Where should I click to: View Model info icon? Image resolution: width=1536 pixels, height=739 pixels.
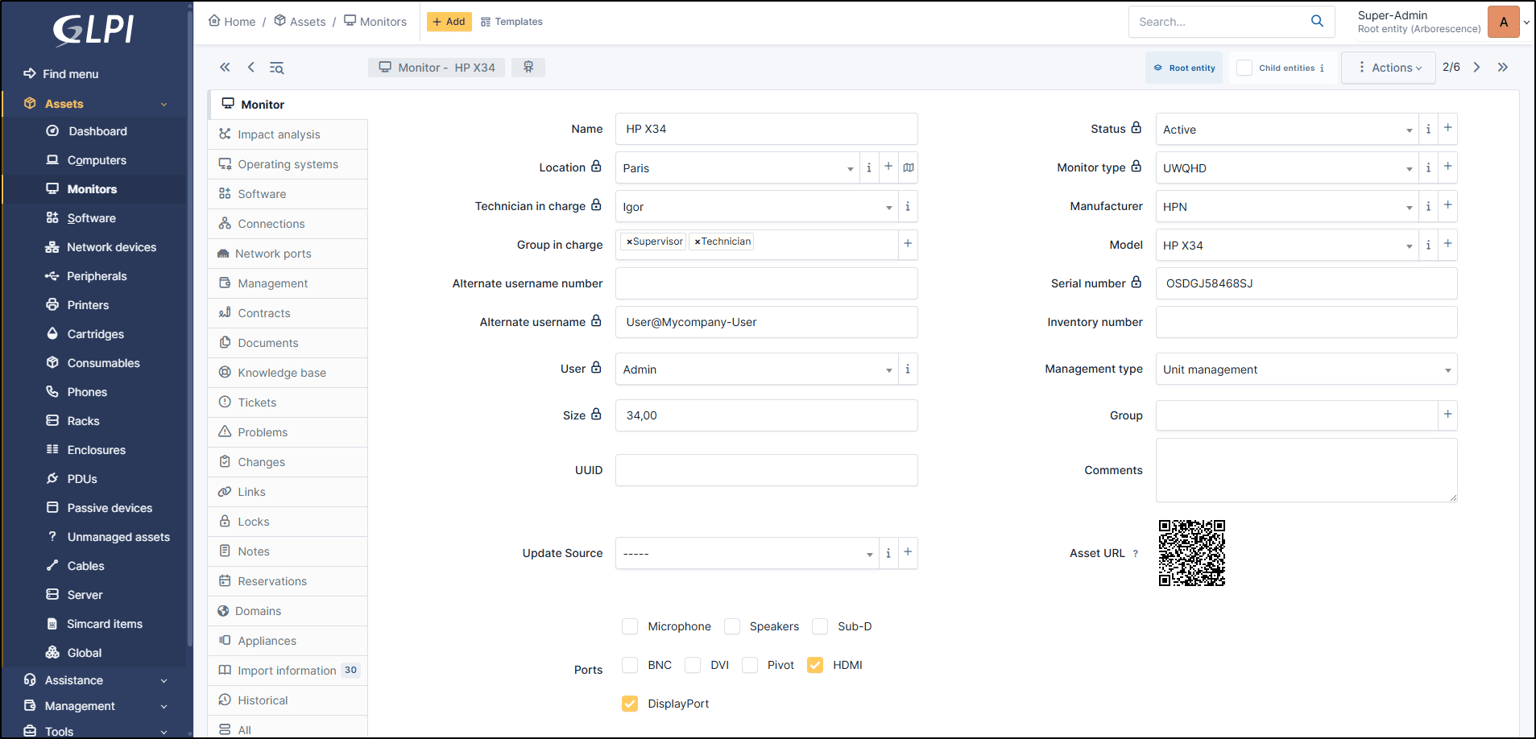pos(1428,245)
